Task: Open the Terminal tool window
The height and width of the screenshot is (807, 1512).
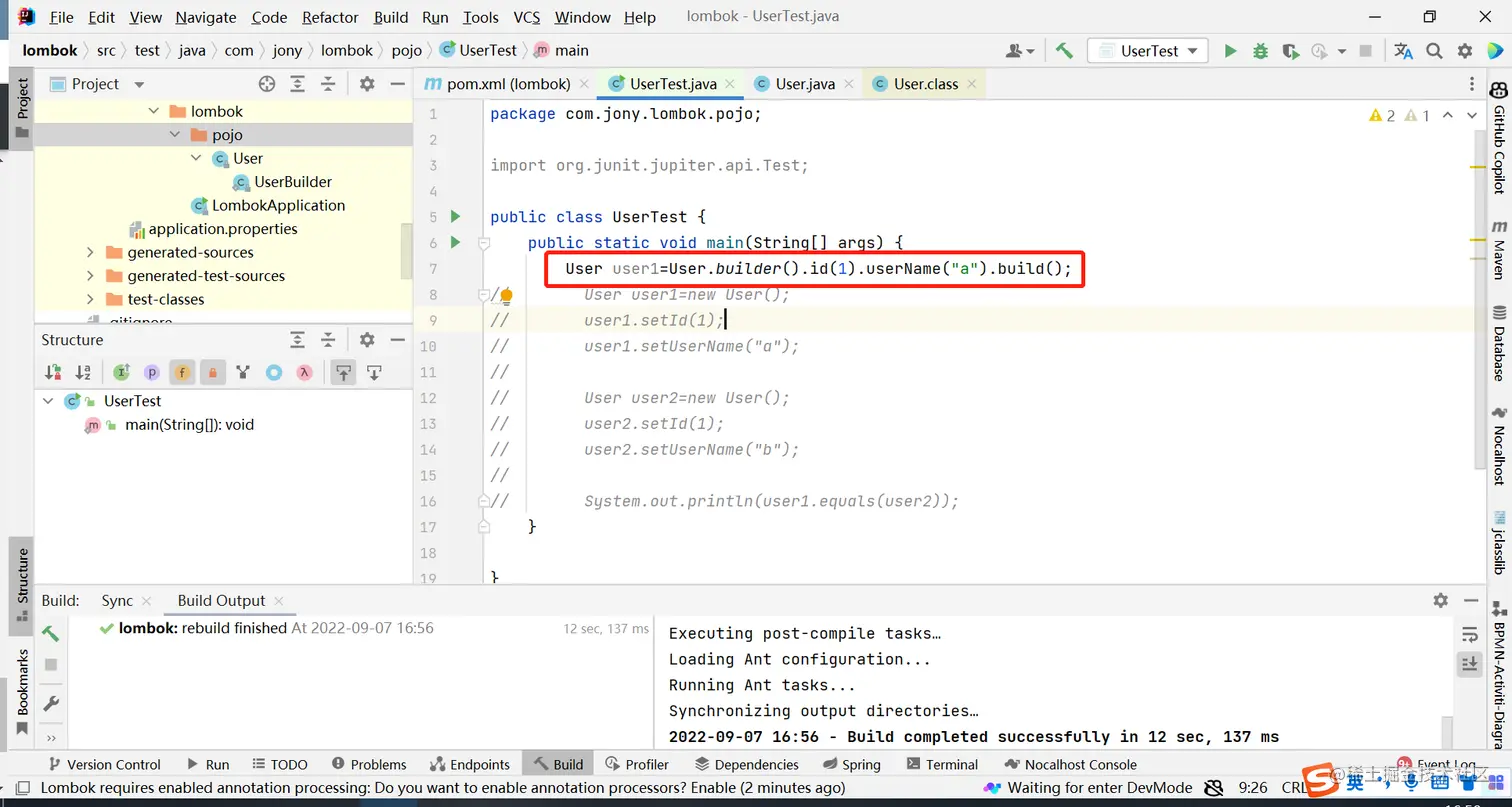Action: 942,764
